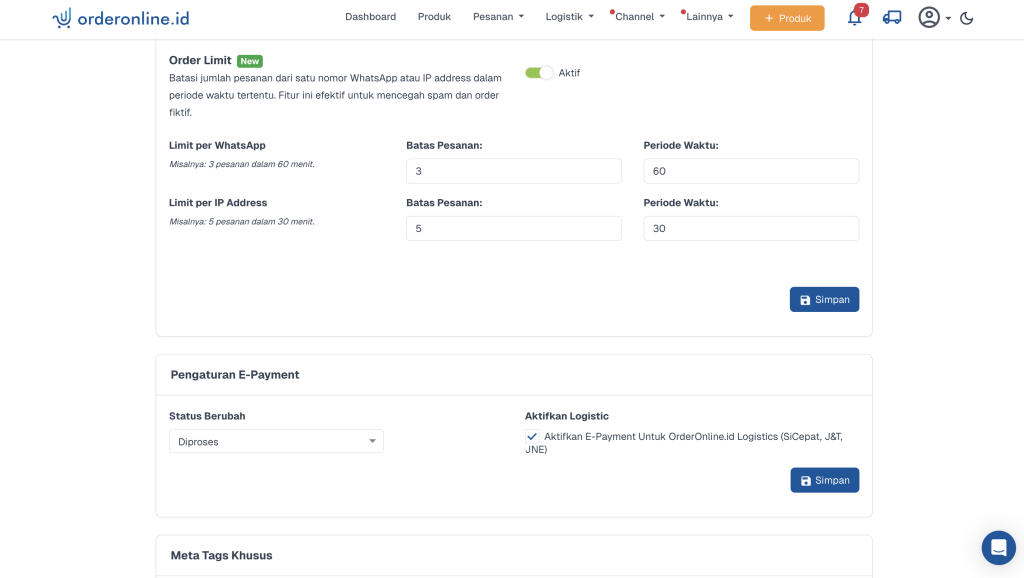Click the WhatsApp Batas Pesanan field
1024x578 pixels.
[513, 171]
